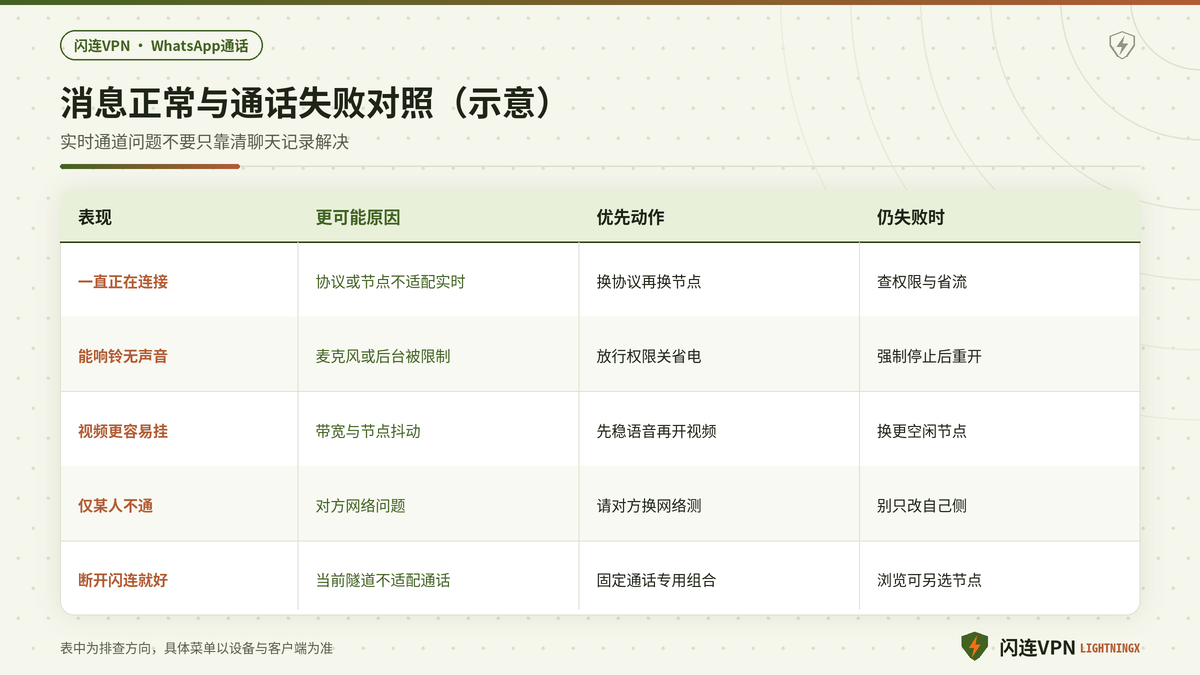Select the cell 换协议再换节点
1200x675 pixels.
click(x=719, y=280)
